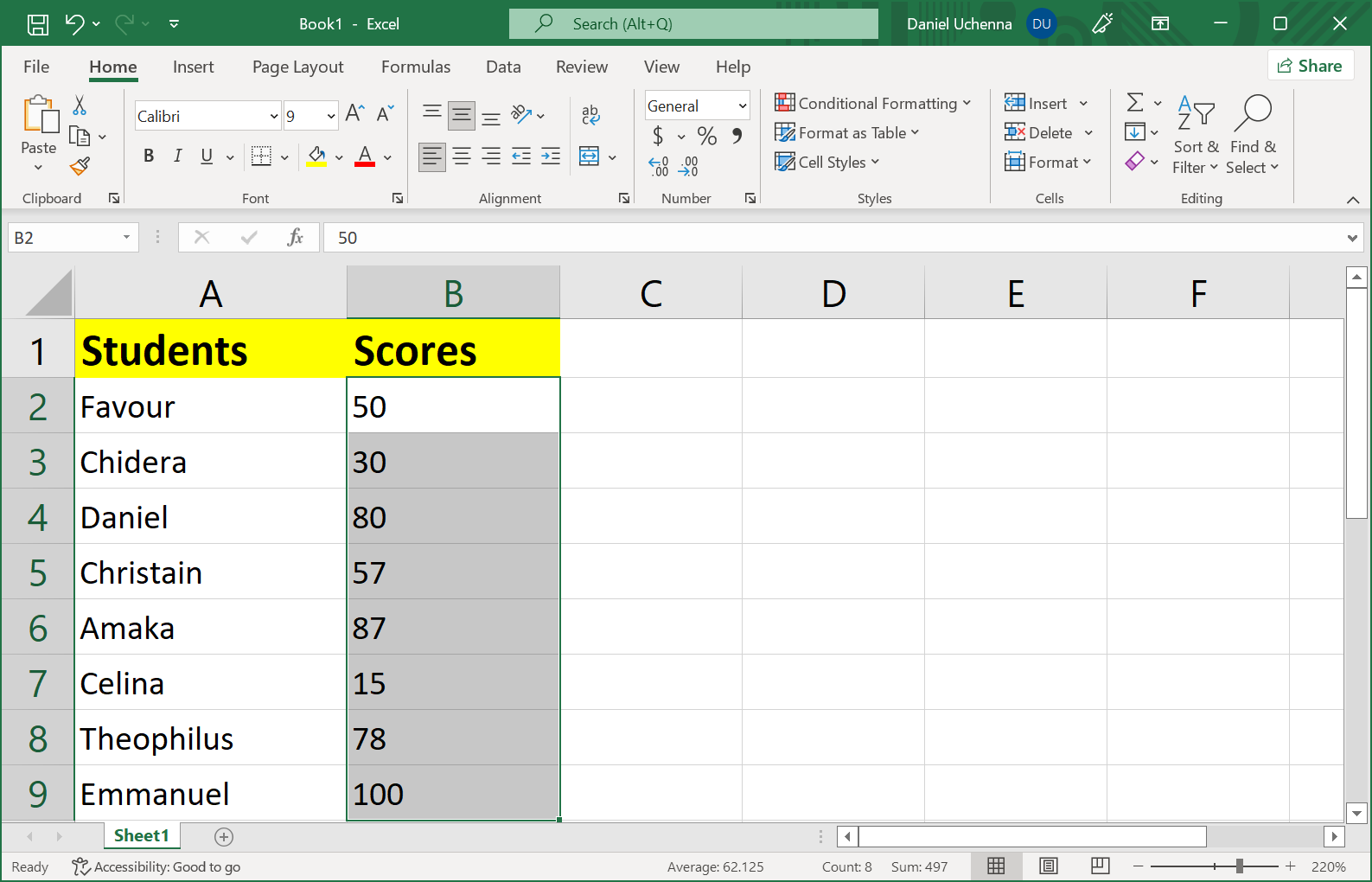
Task: Click the add new sheet plus icon
Action: pyautogui.click(x=224, y=836)
